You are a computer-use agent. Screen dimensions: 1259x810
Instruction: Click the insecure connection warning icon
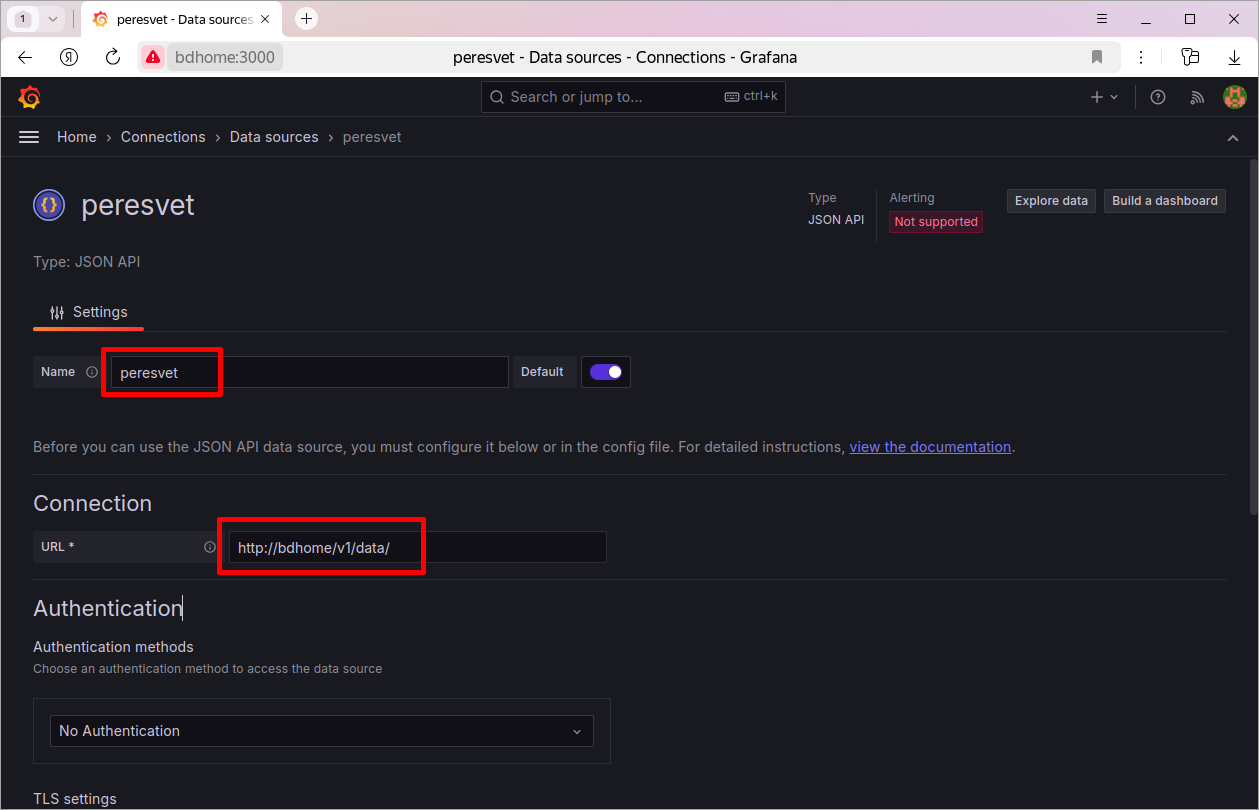pyautogui.click(x=152, y=57)
